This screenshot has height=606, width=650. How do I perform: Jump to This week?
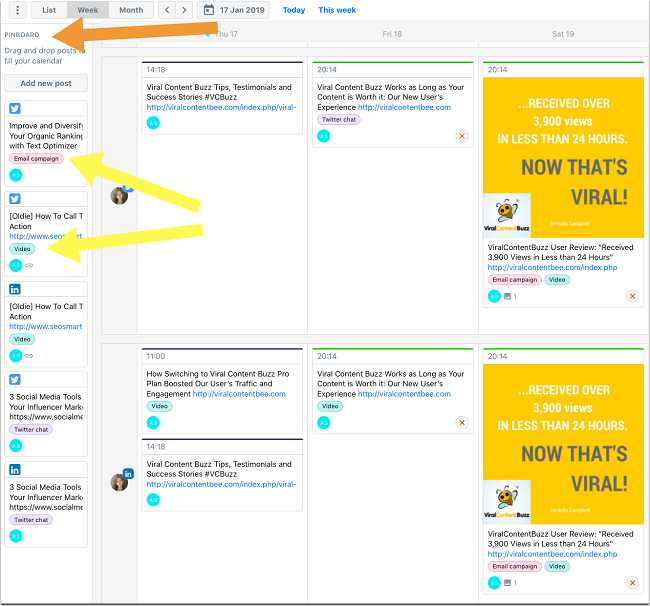(x=337, y=10)
